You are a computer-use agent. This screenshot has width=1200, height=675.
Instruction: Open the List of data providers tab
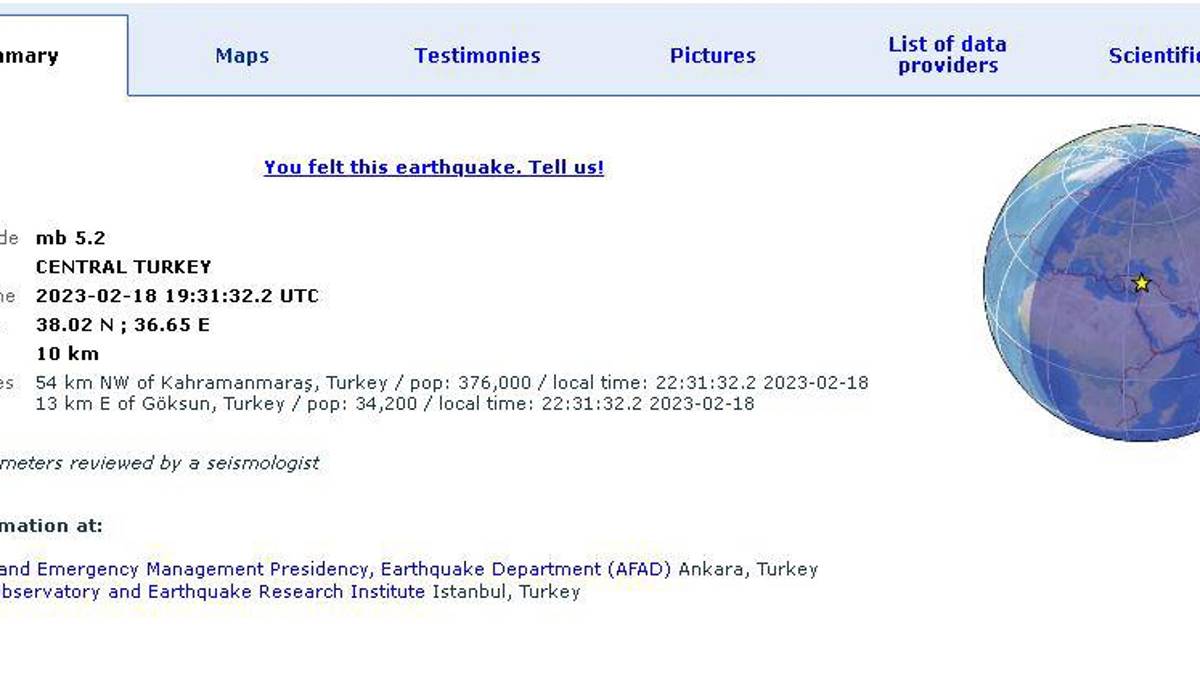947,55
